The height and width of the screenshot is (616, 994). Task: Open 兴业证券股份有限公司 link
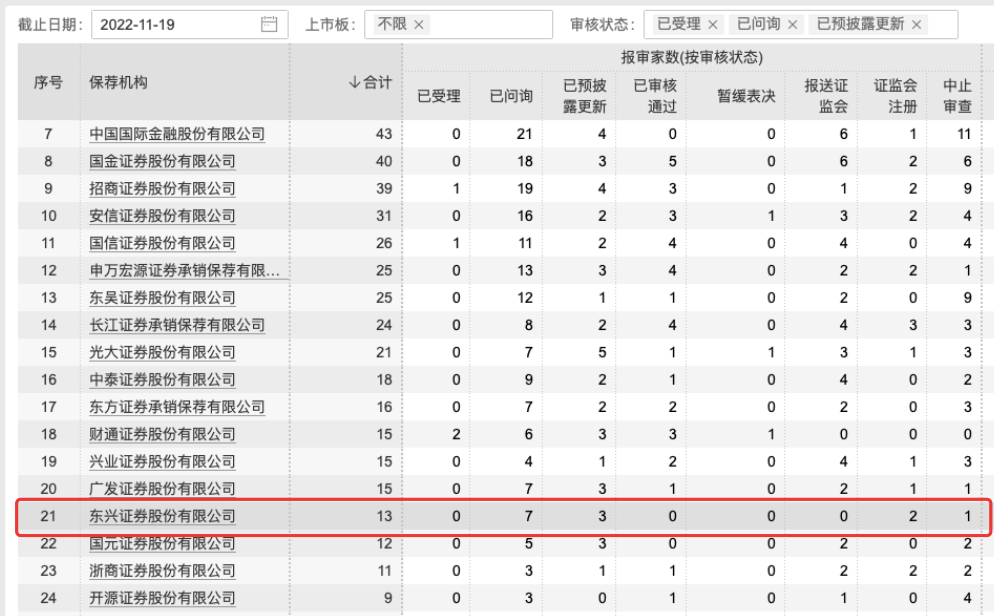click(162, 461)
